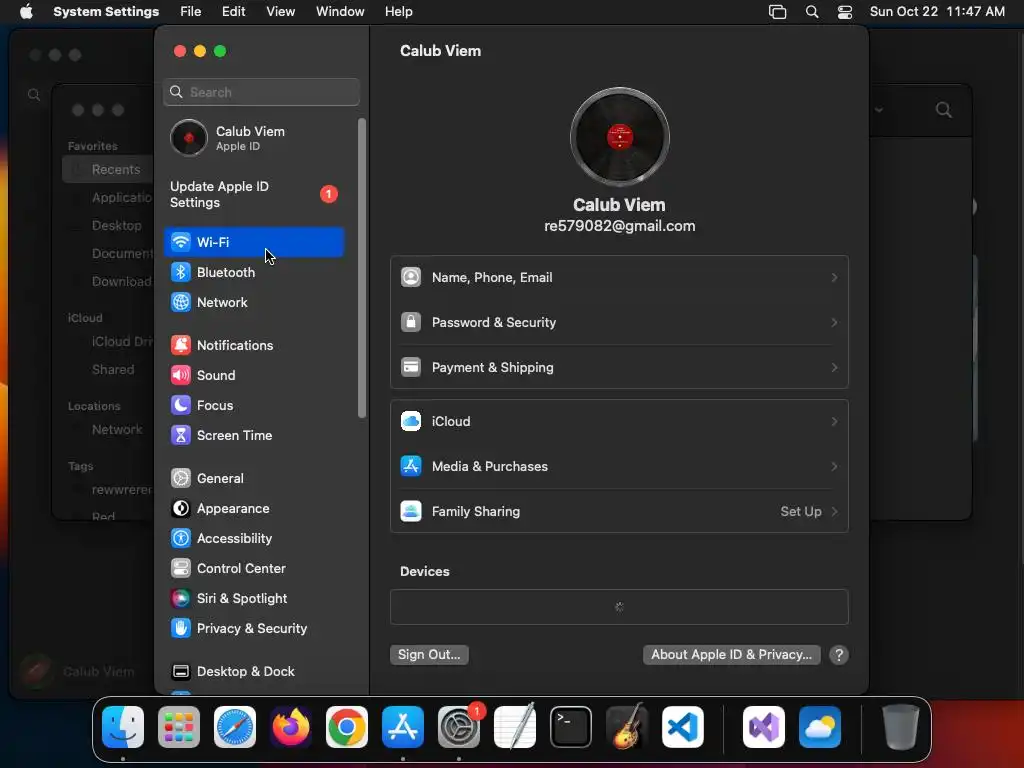
Task: Open Finder from the Dock
Action: tap(123, 726)
